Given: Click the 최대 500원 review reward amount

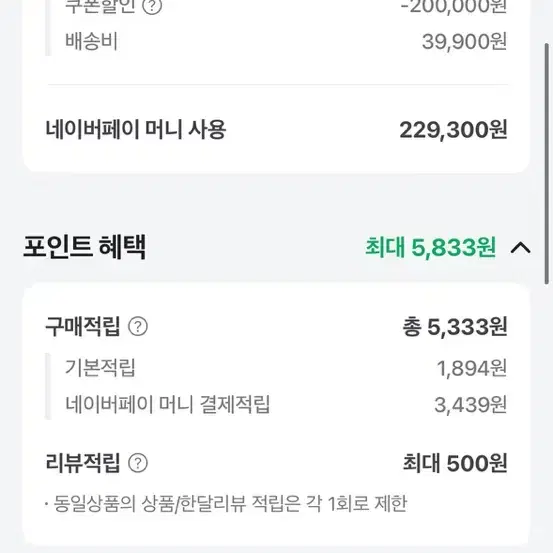Looking at the screenshot, I should coord(455,463).
